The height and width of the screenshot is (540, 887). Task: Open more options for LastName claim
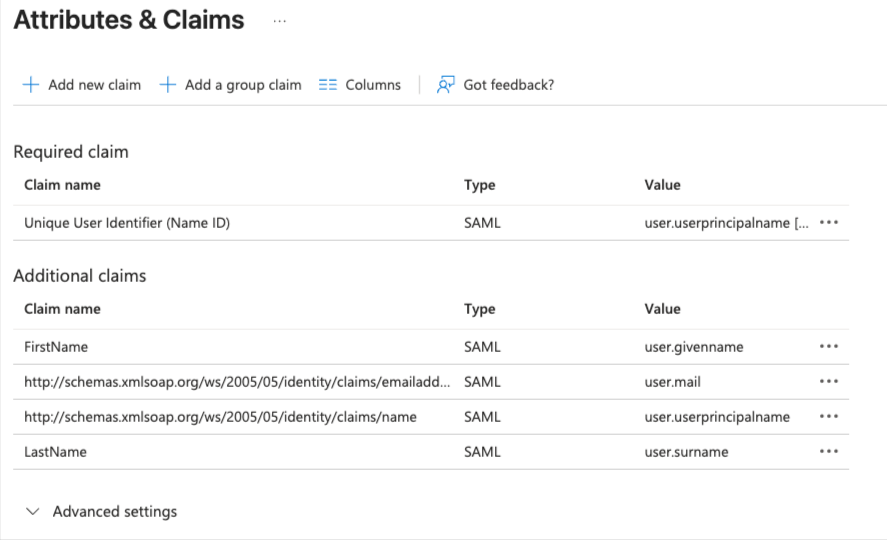pos(828,452)
